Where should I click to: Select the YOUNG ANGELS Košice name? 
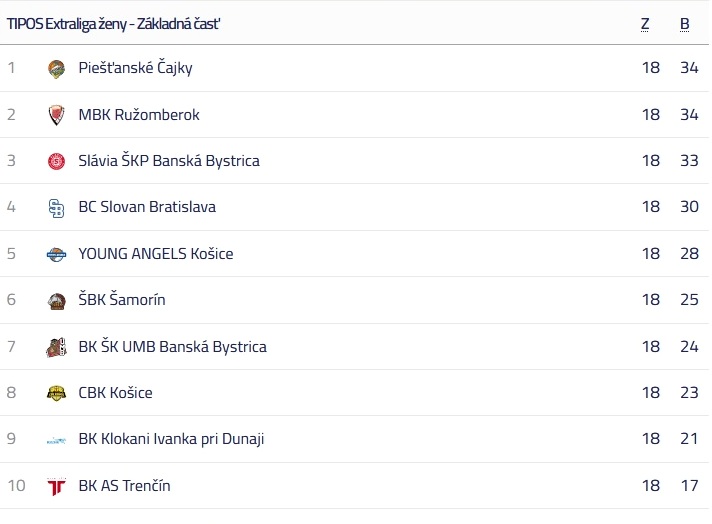click(x=156, y=254)
